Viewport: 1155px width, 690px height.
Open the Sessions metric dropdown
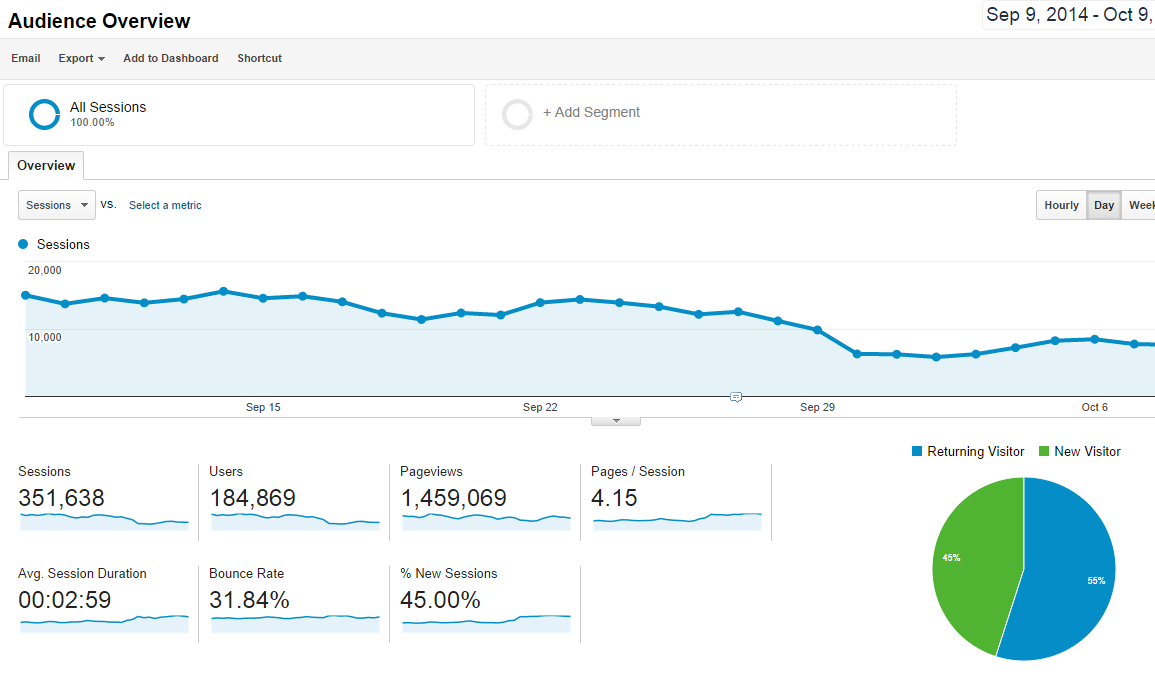[x=57, y=205]
